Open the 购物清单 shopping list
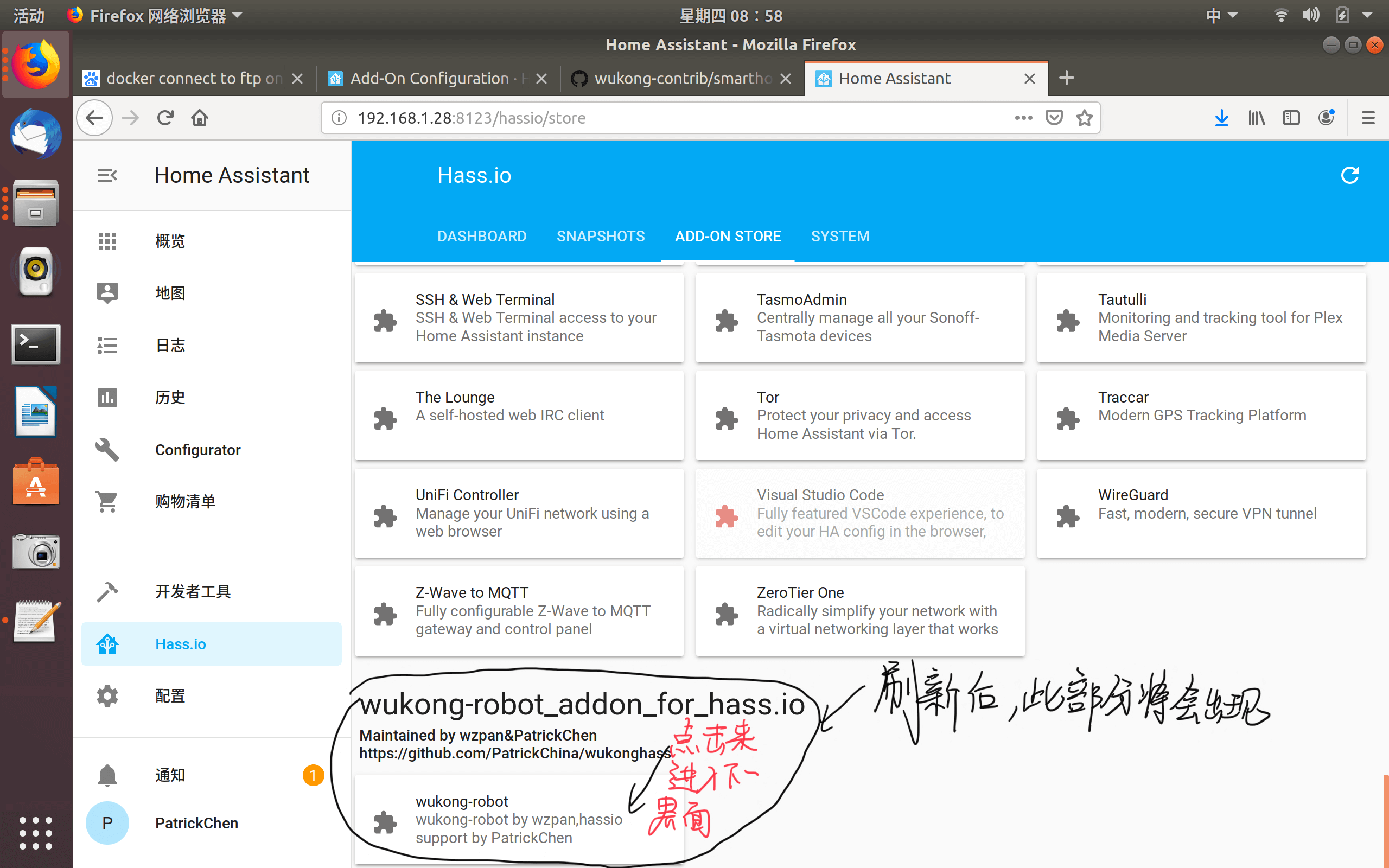 [x=185, y=501]
